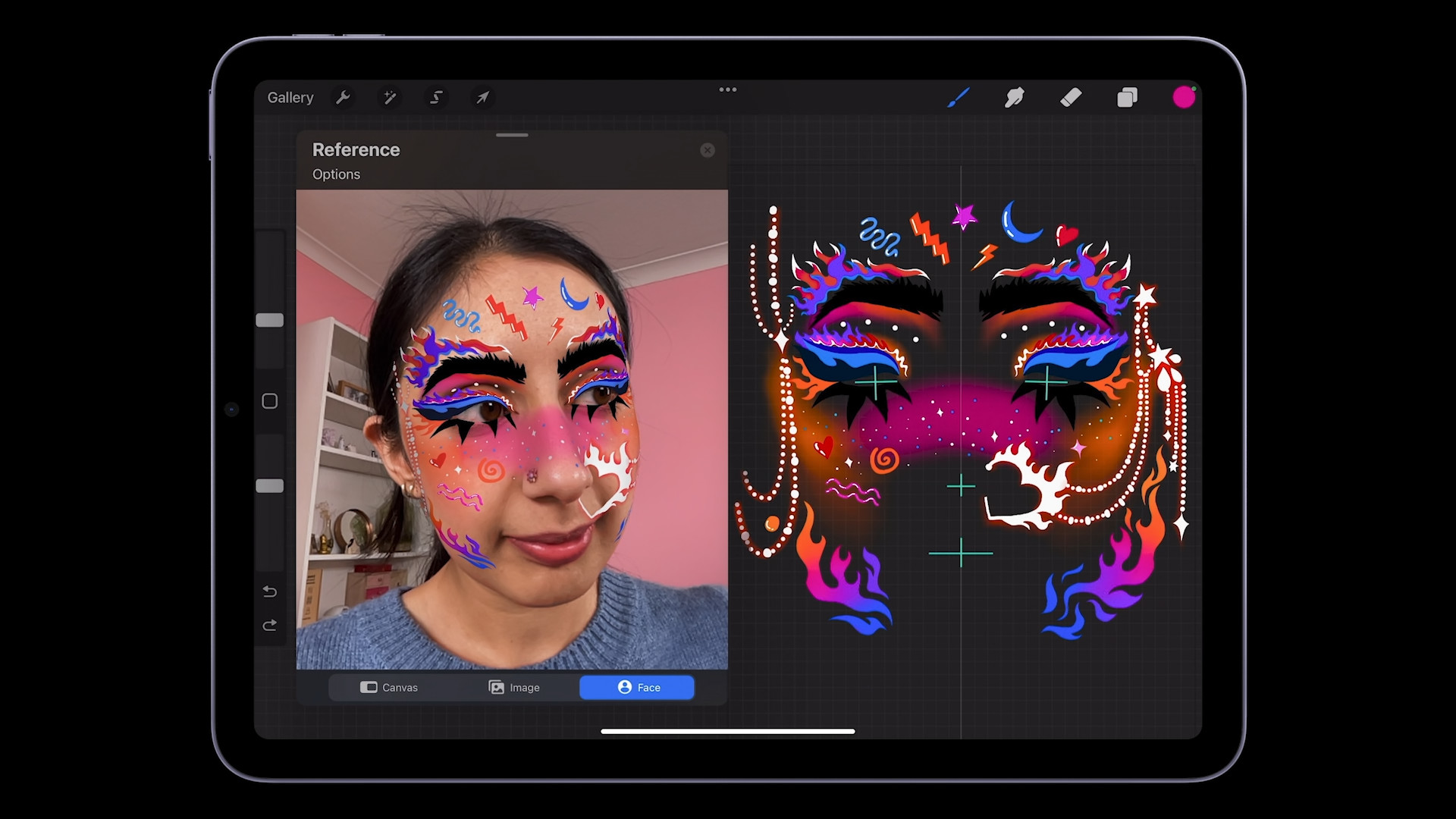Activate the Selection tool

pyautogui.click(x=436, y=97)
